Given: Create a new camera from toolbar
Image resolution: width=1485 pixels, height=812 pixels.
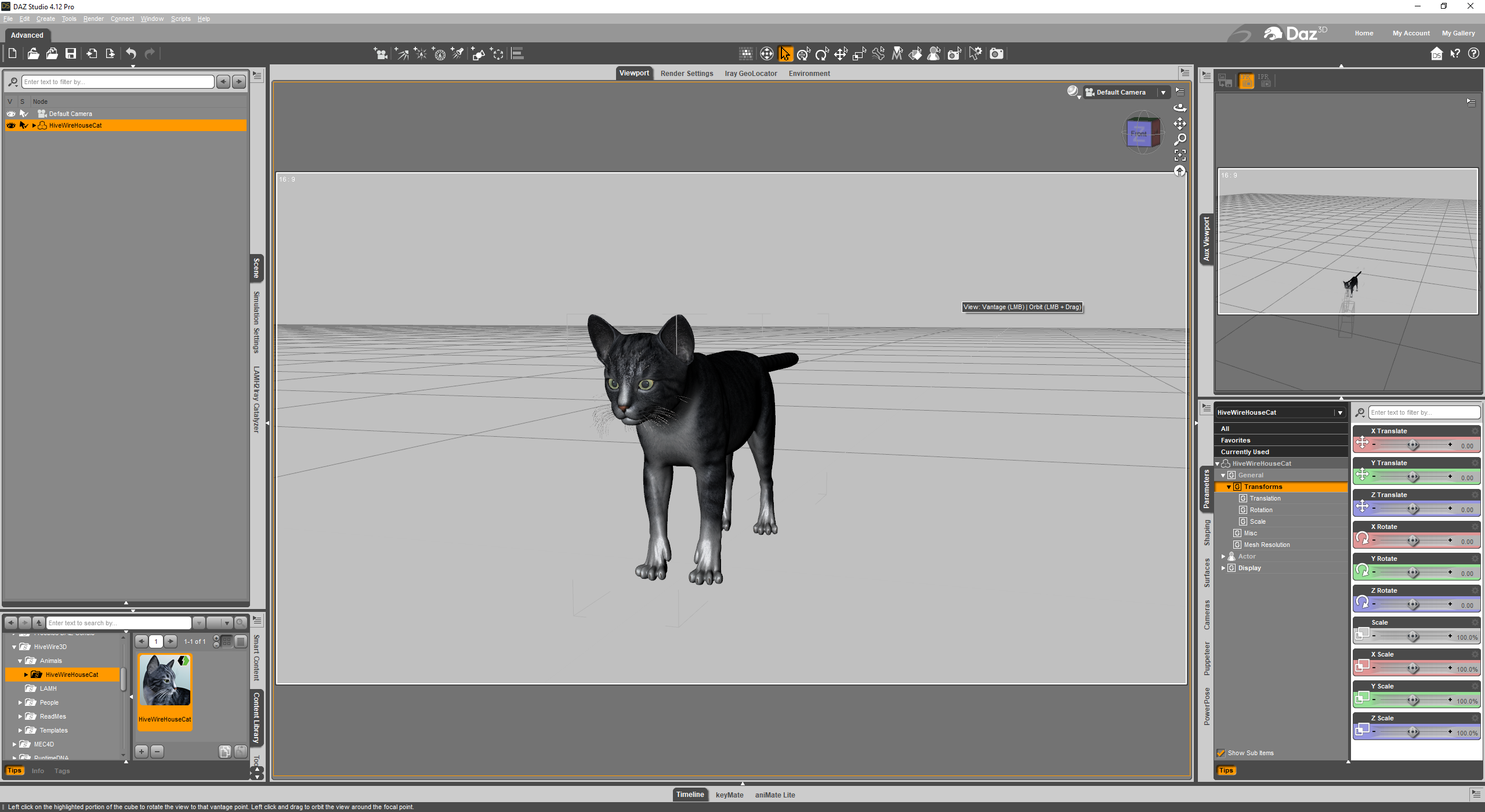Looking at the screenshot, I should click(381, 54).
